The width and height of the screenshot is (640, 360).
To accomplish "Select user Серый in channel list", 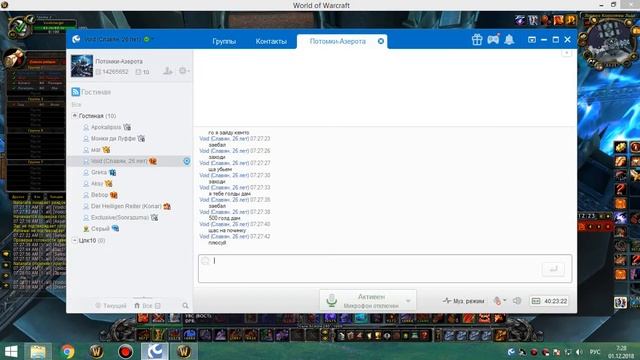I will [x=100, y=229].
